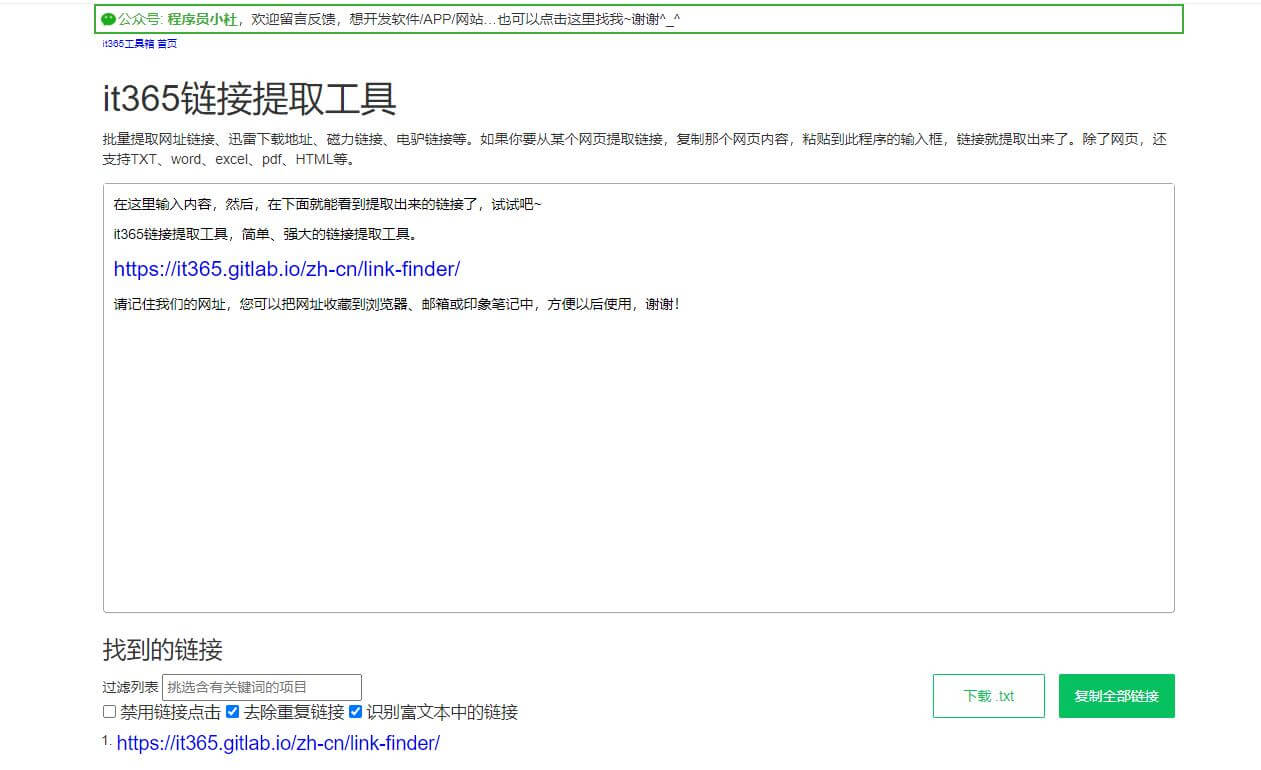Click the 程序员小社 account name
Screen dimensions: 1261x770
pyautogui.click(x=202, y=19)
